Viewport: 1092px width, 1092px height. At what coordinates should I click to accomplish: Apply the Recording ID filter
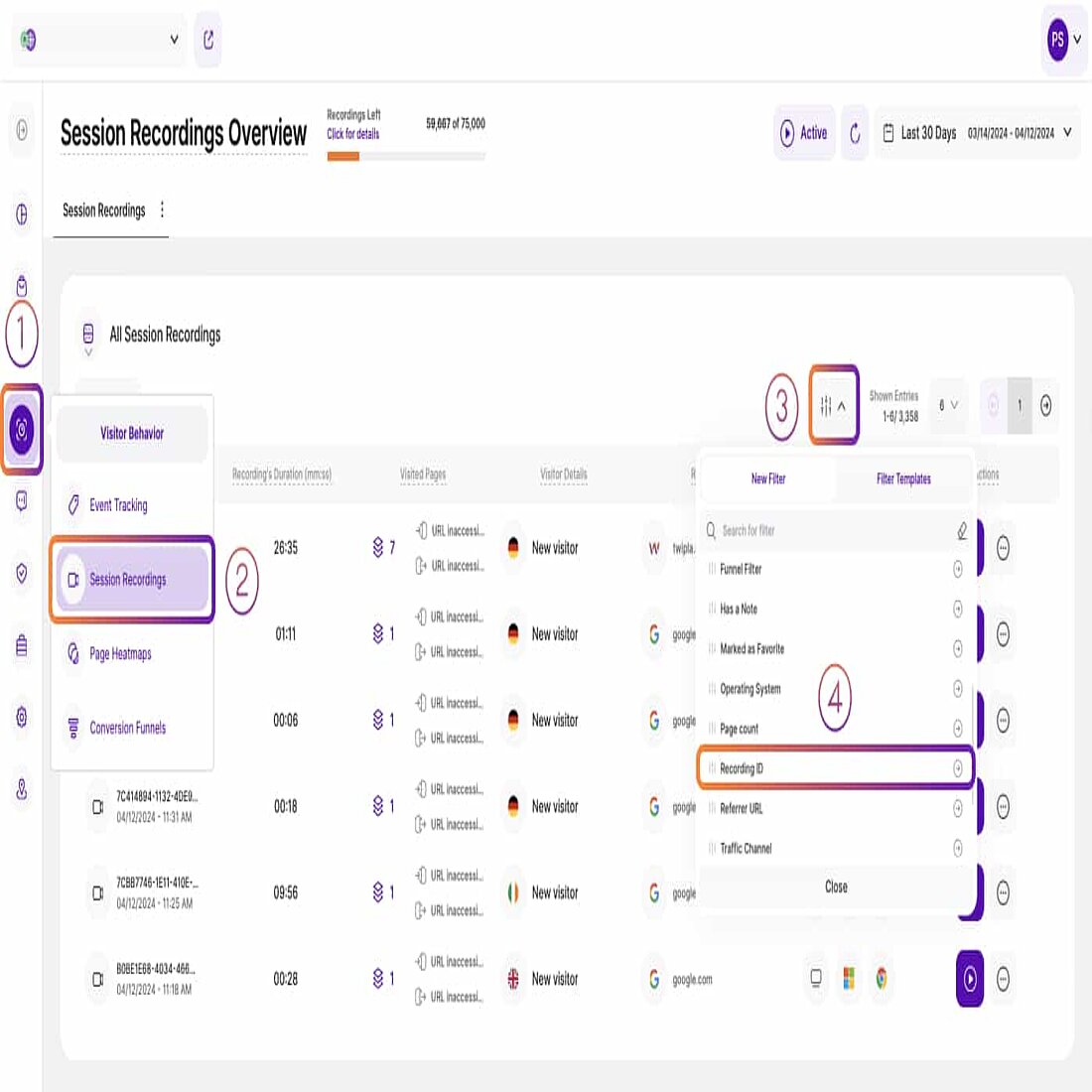[835, 767]
